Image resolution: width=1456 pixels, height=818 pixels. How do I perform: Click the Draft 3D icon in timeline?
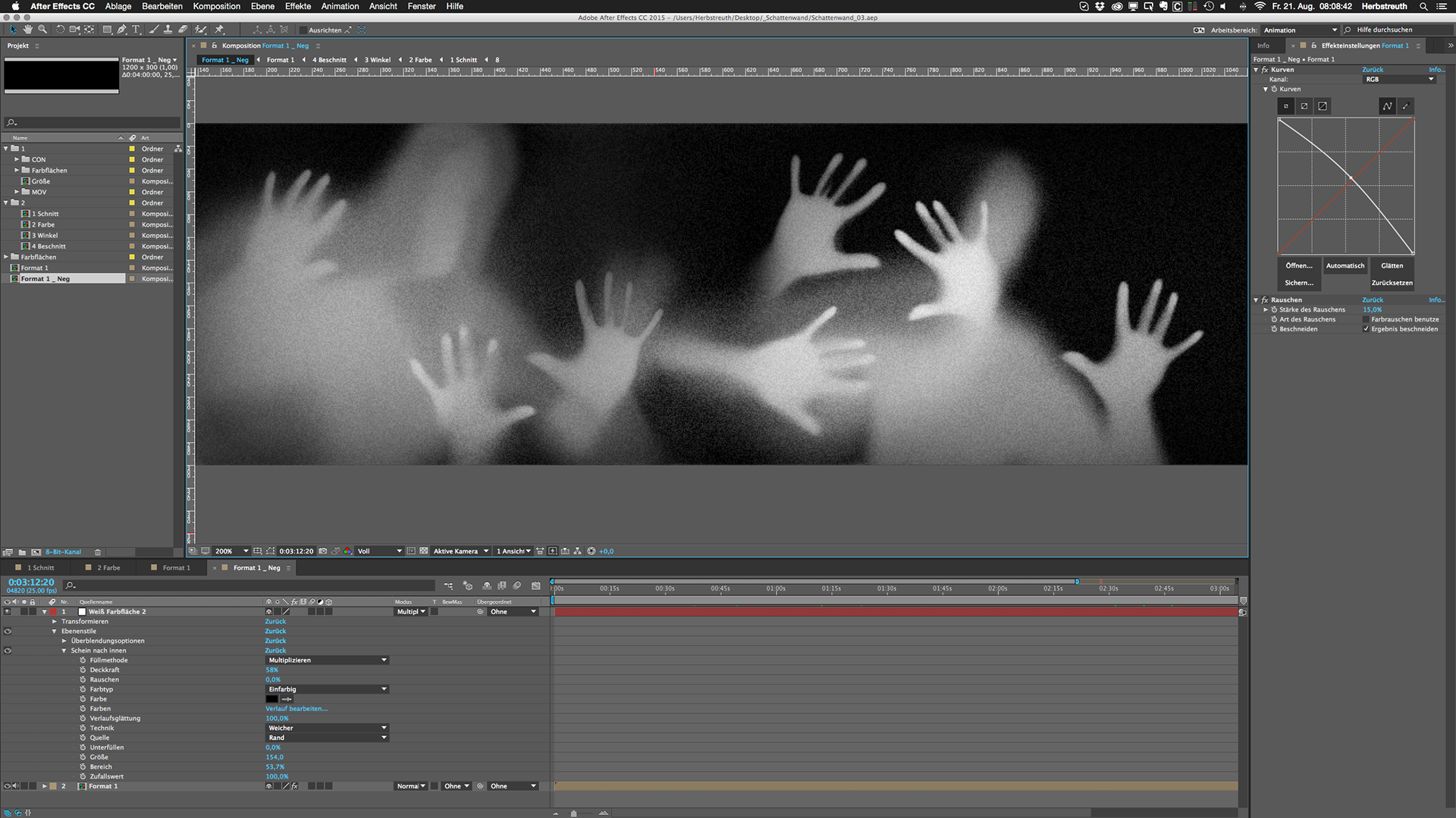point(468,585)
